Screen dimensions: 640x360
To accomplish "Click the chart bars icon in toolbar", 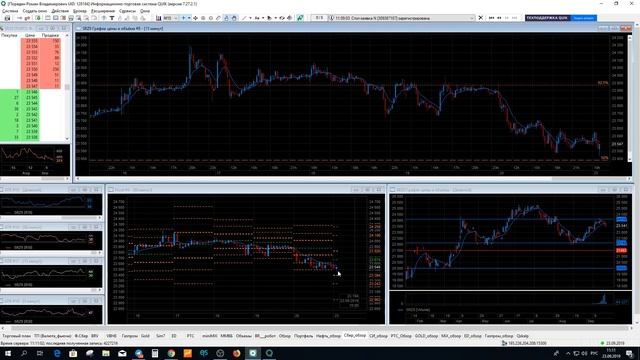I will click(x=158, y=18).
